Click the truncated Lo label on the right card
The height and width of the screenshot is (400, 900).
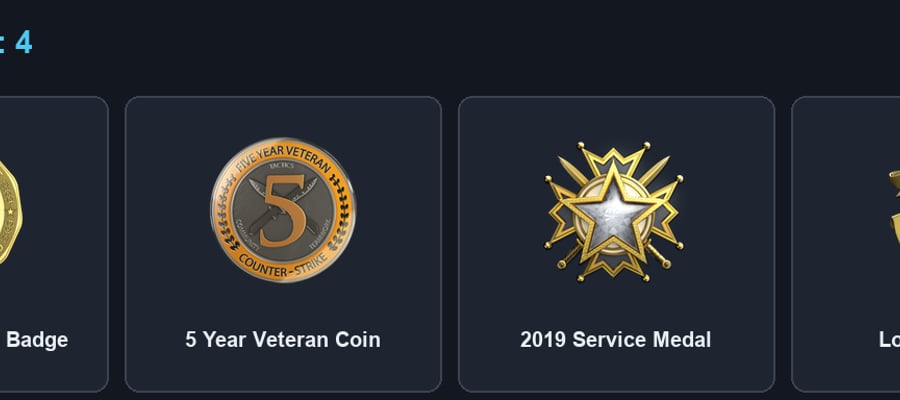889,340
